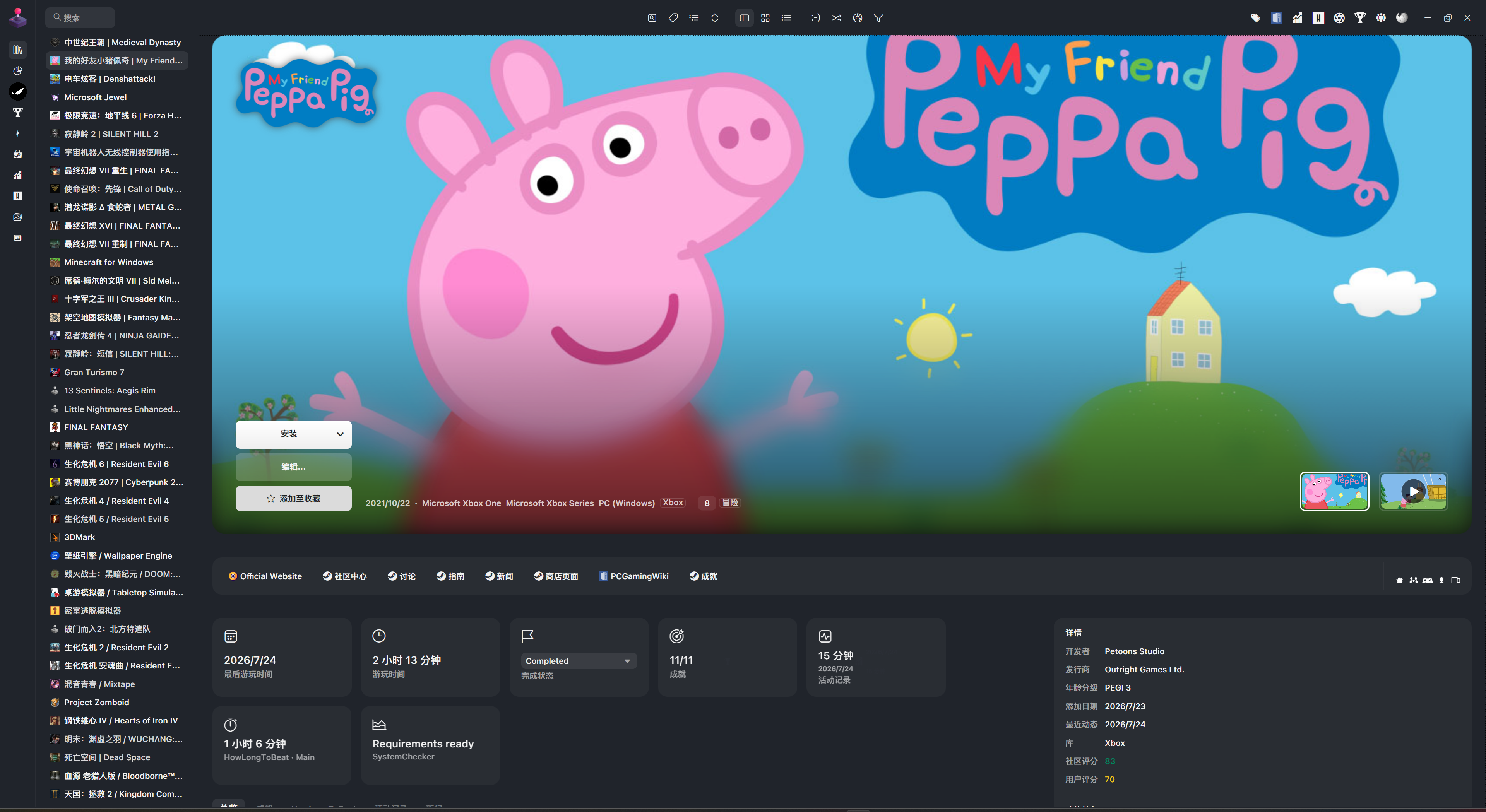Select the Peppa Pig cover thumbnail

click(x=1334, y=491)
